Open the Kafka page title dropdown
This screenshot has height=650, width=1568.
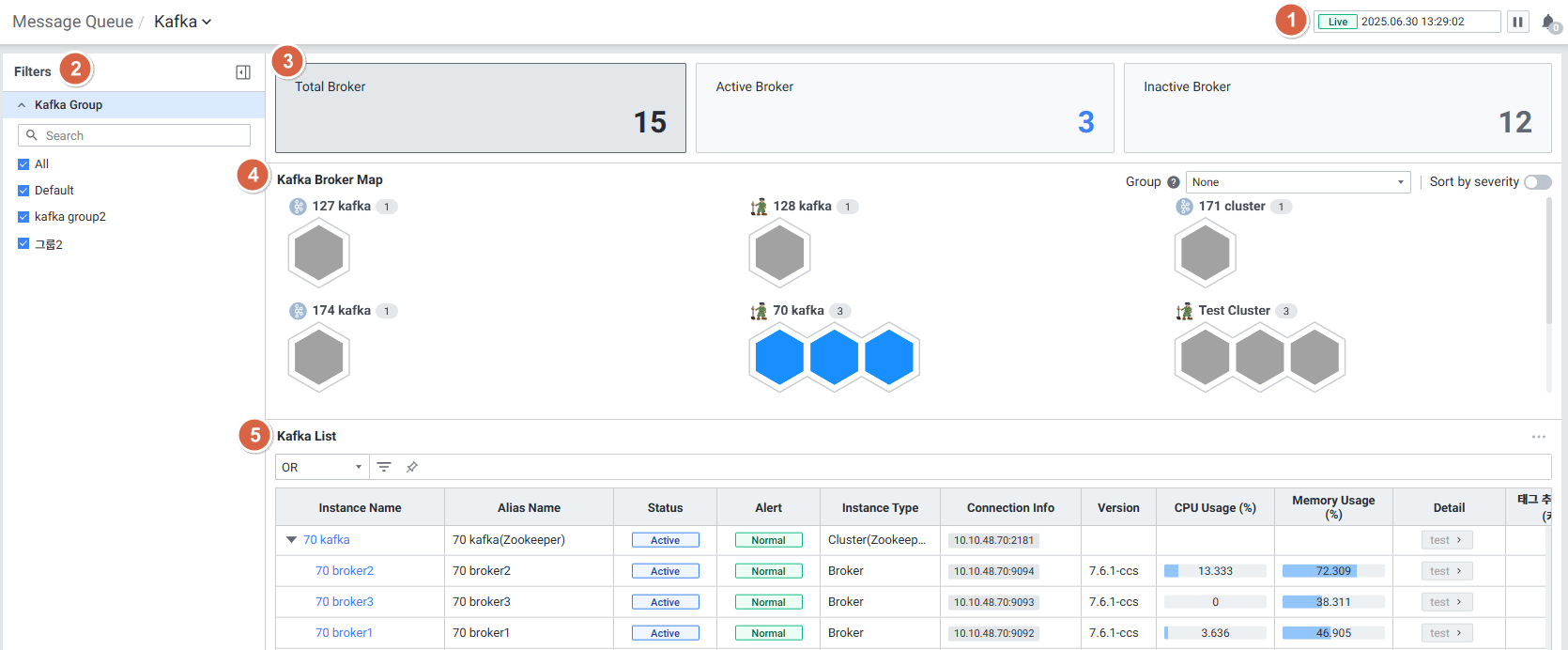183,22
